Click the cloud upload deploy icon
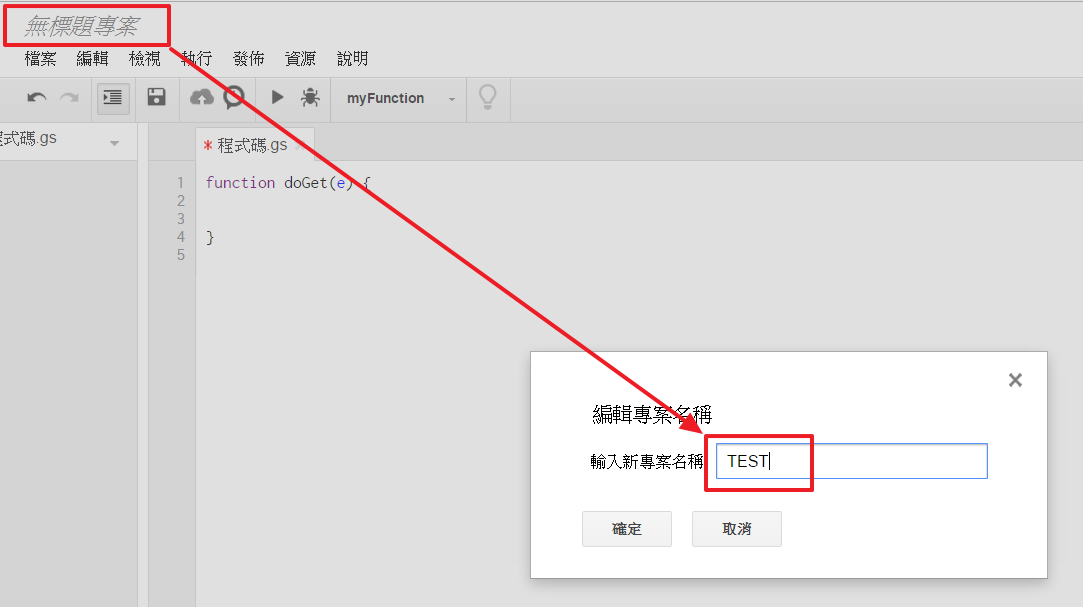The width and height of the screenshot is (1083, 607). coord(202,98)
